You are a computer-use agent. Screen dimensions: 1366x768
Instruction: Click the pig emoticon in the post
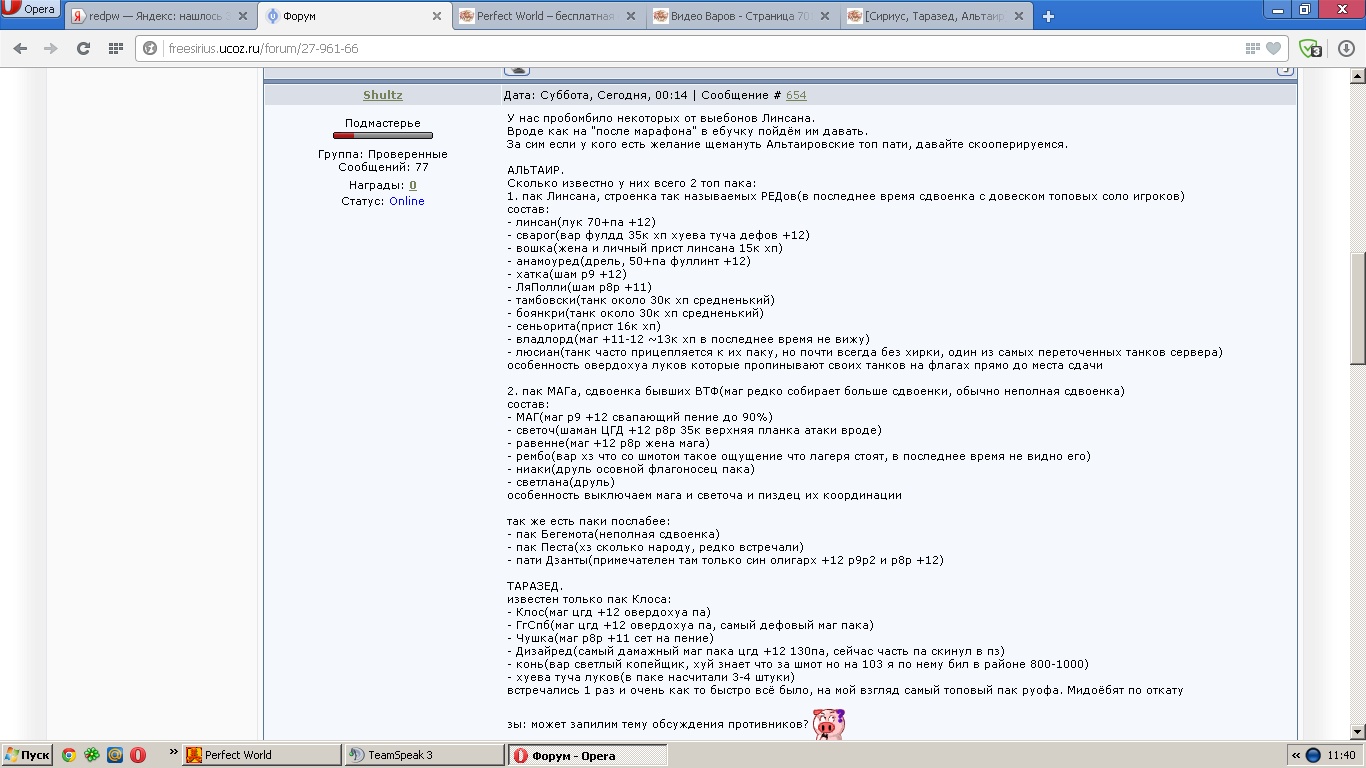coord(829,724)
